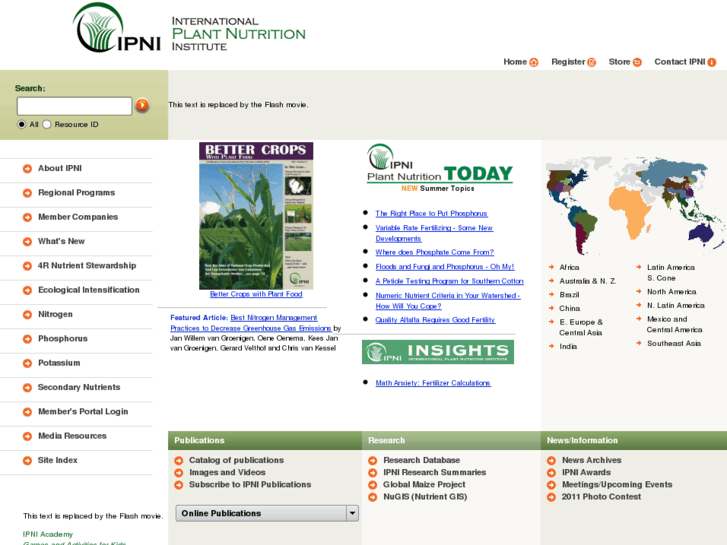Open the Online Publications dropdown

coord(267,513)
